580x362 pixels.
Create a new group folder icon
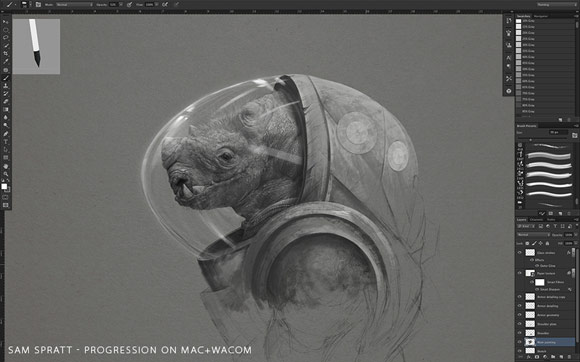tap(553, 357)
